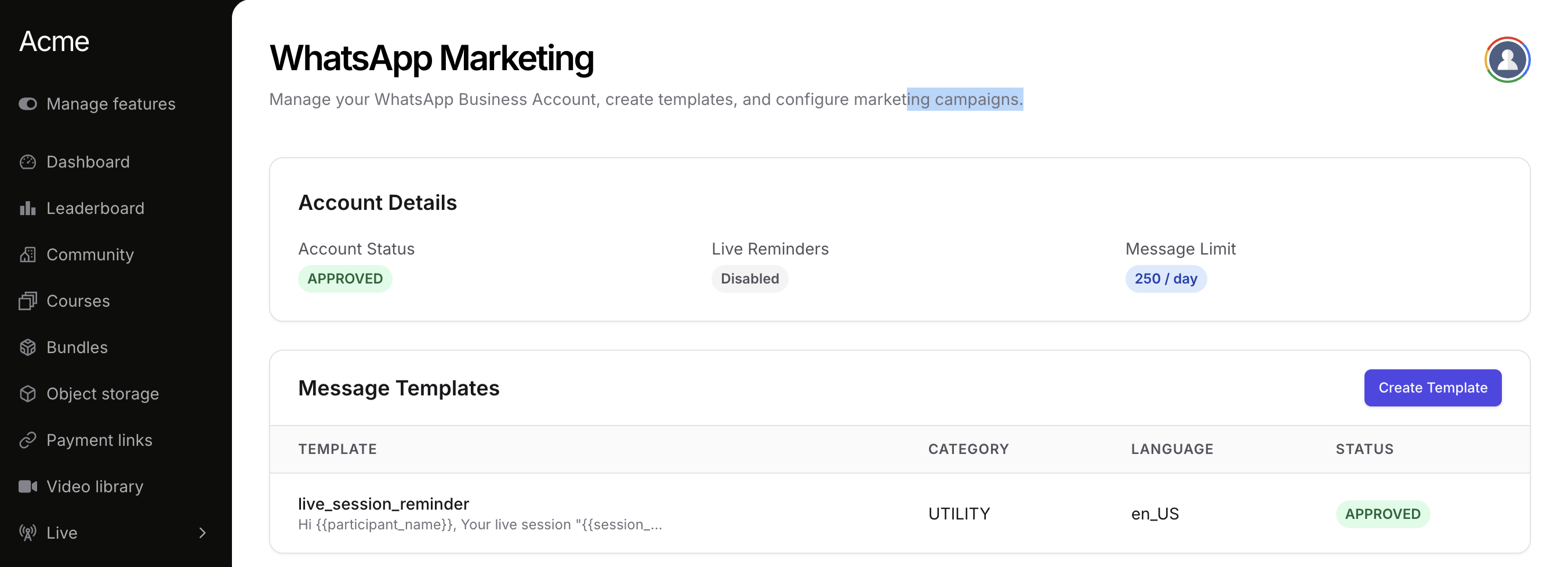Click the Leaderboard bar chart icon
This screenshot has height=567, width=1568.
coord(27,209)
